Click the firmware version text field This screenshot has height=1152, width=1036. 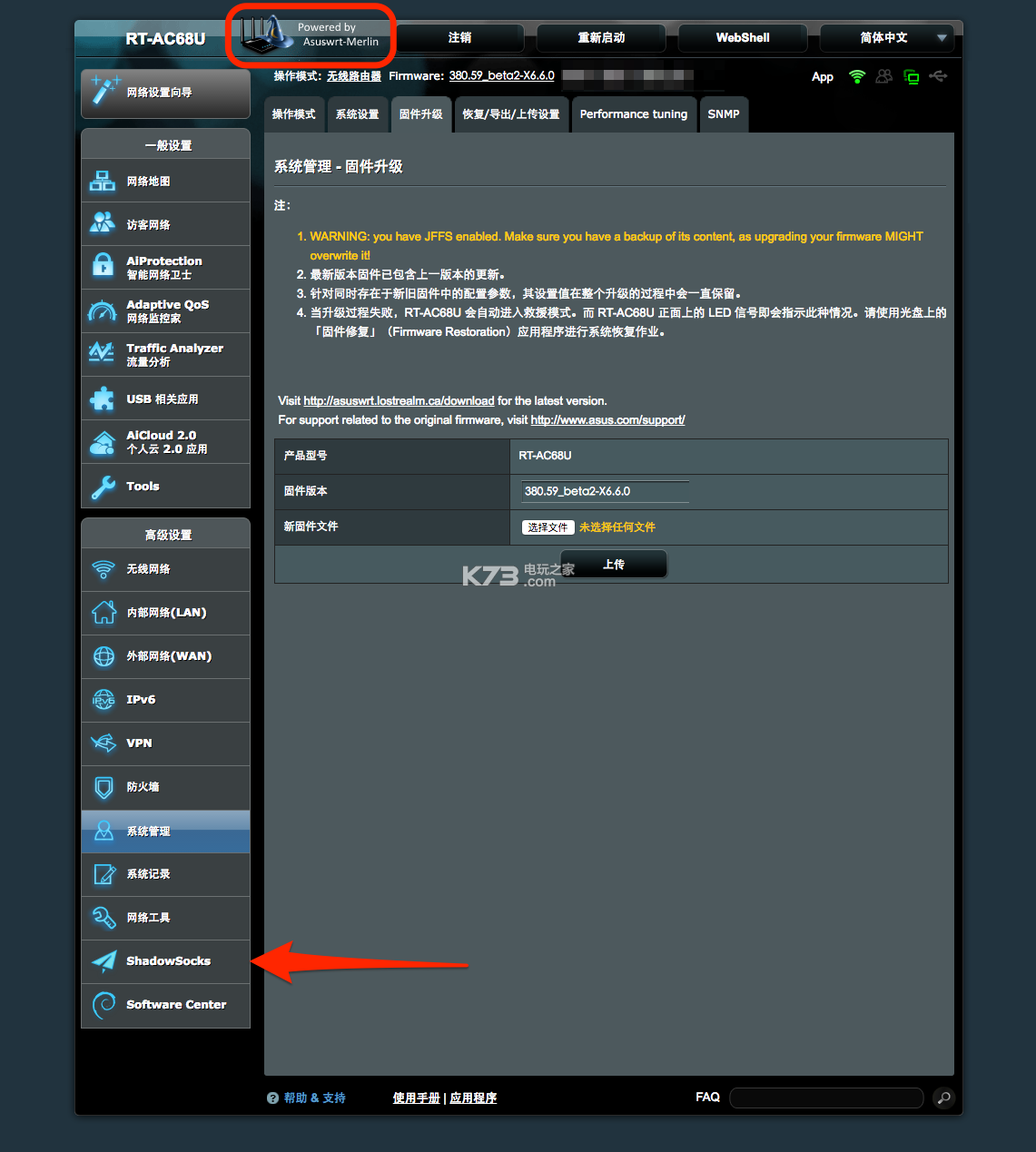(605, 491)
